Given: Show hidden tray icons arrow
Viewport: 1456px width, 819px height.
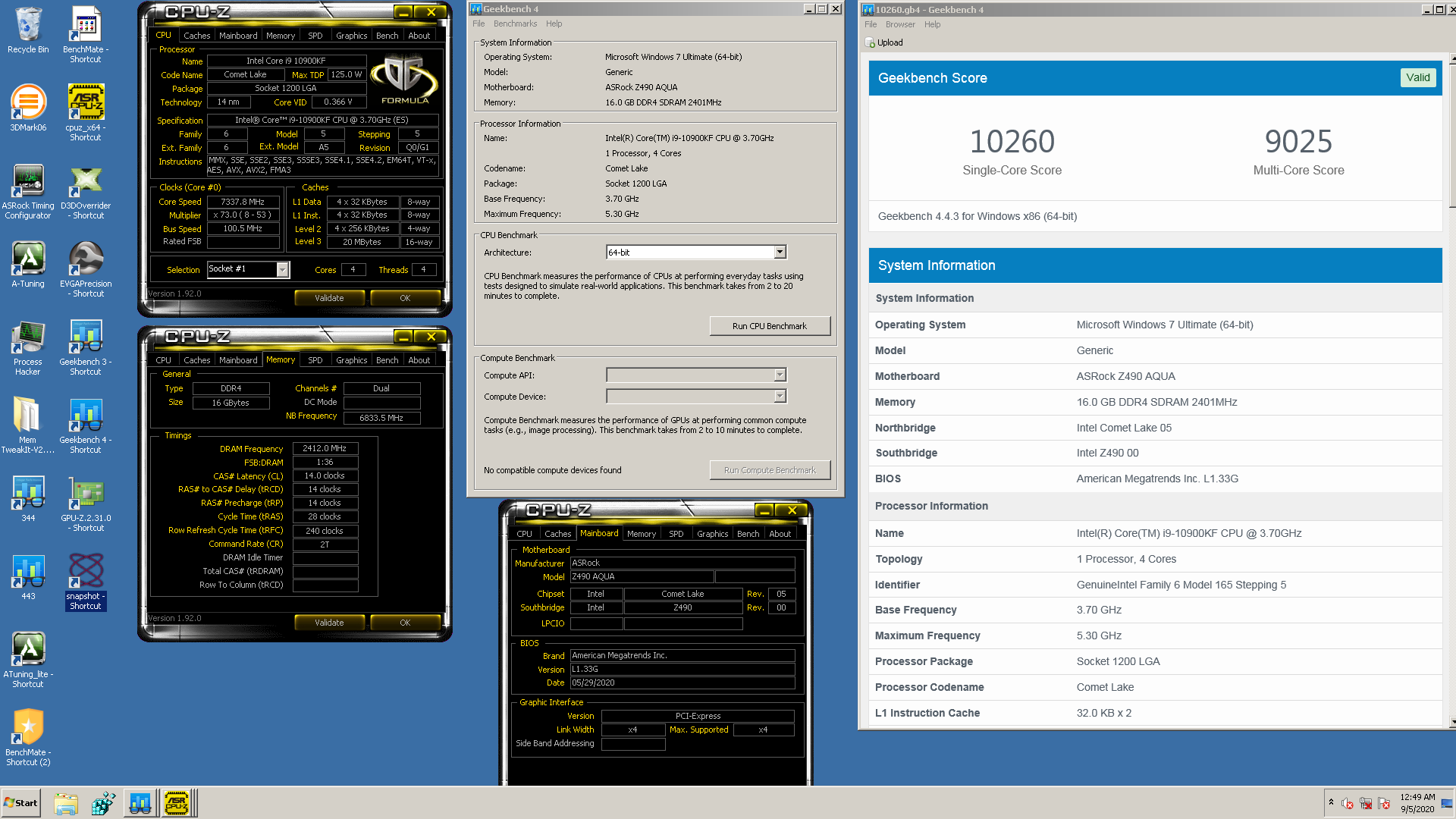Looking at the screenshot, I should tap(1331, 802).
